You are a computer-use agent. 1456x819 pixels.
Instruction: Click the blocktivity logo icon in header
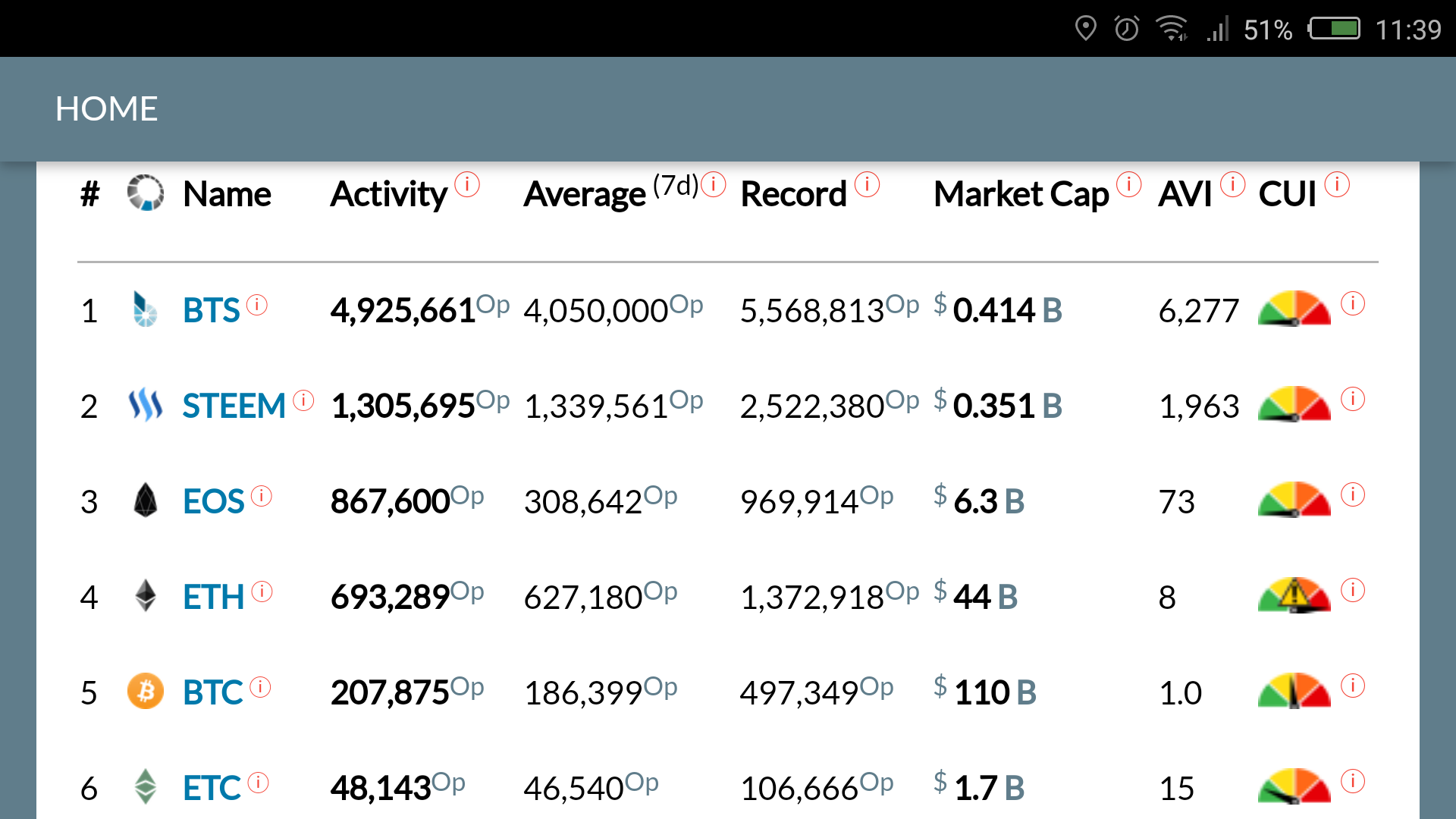point(145,193)
